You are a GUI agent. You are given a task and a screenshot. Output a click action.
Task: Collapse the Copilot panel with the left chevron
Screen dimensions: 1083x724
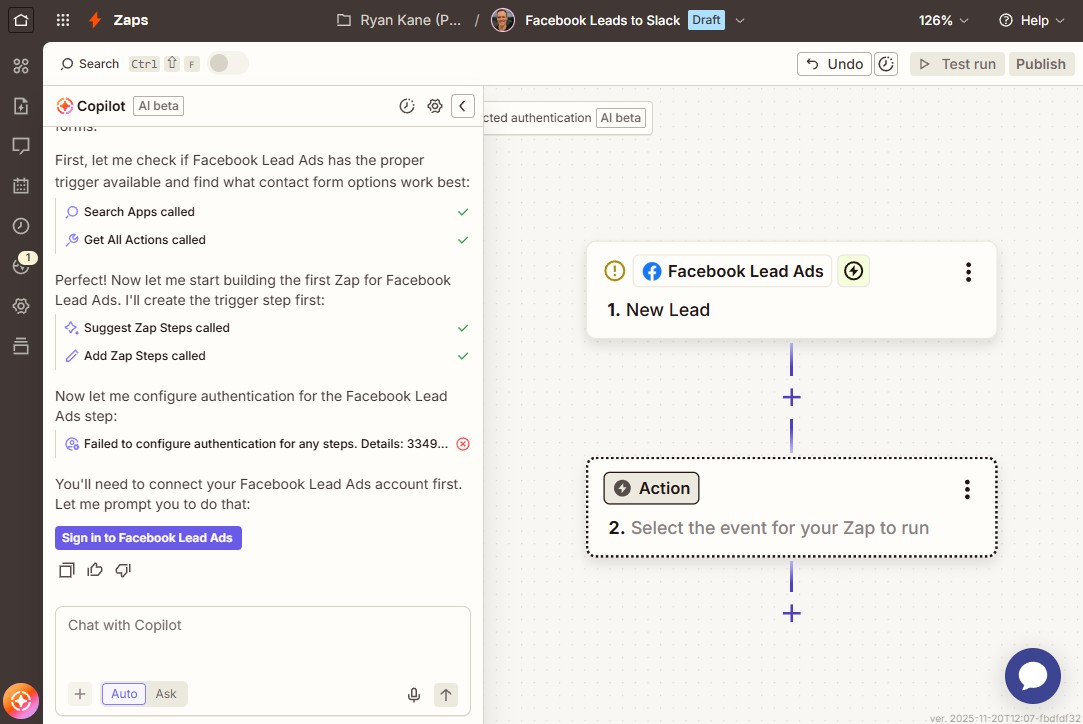(462, 105)
